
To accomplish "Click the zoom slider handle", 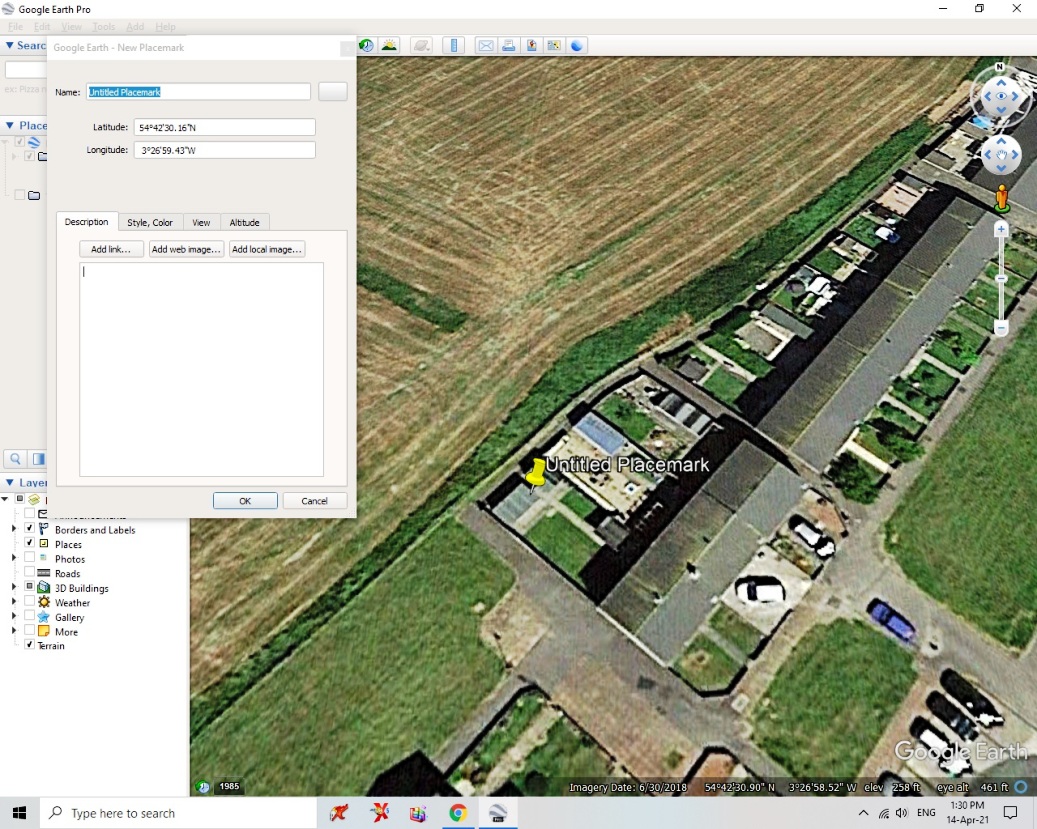I will [x=1001, y=279].
